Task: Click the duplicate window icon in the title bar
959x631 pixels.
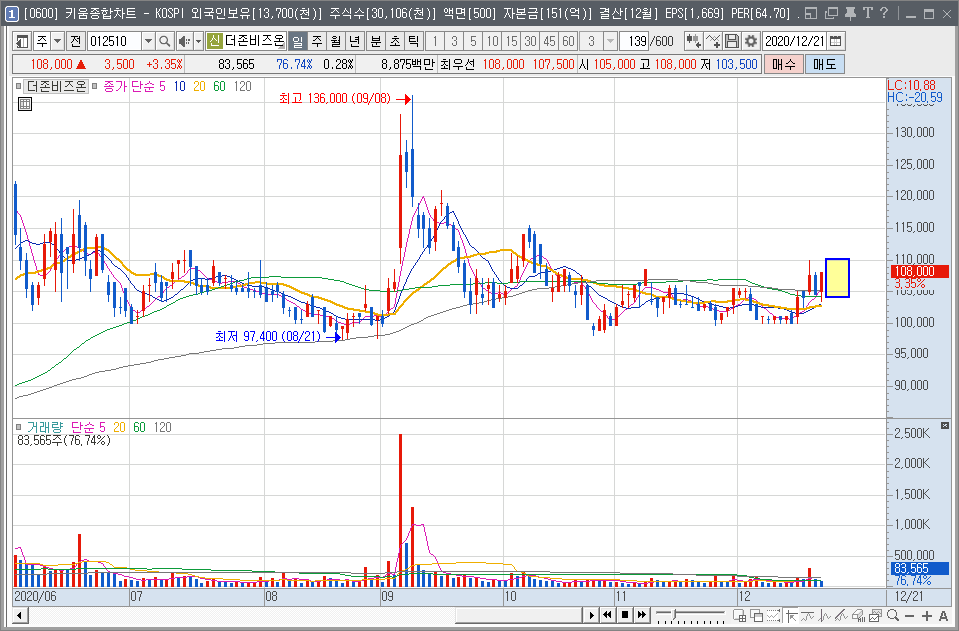Action: pos(831,13)
